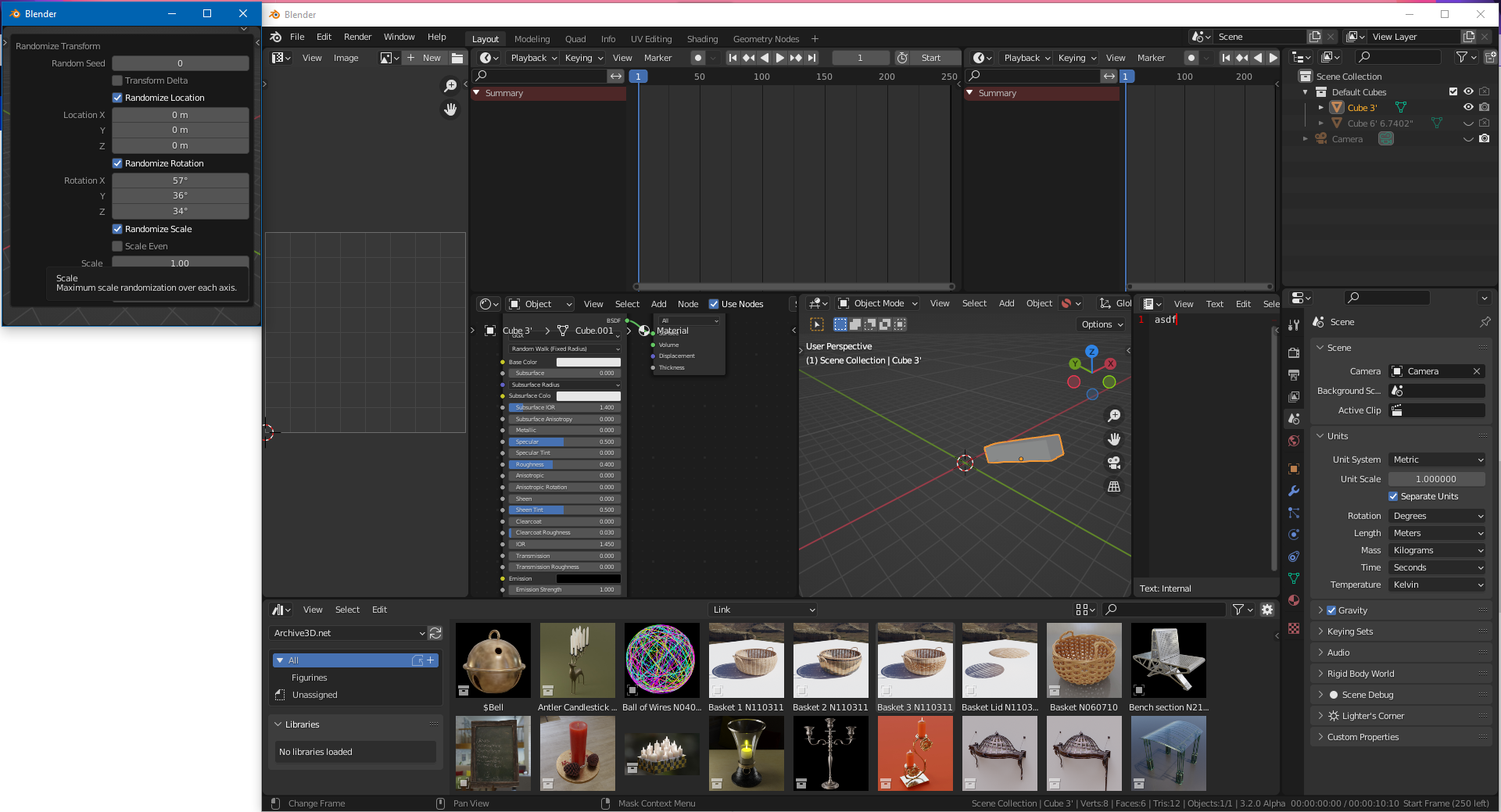Image resolution: width=1501 pixels, height=812 pixels.
Task: Enable the Scale Even checkbox
Action: pyautogui.click(x=117, y=246)
